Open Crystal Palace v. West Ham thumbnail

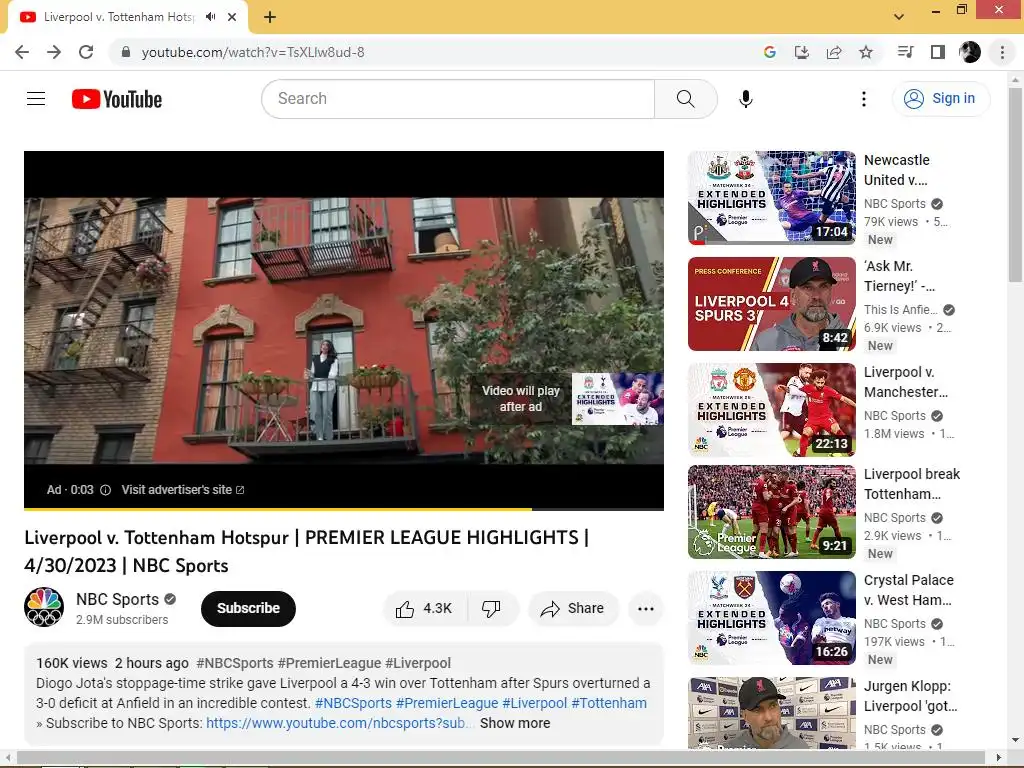coord(771,618)
